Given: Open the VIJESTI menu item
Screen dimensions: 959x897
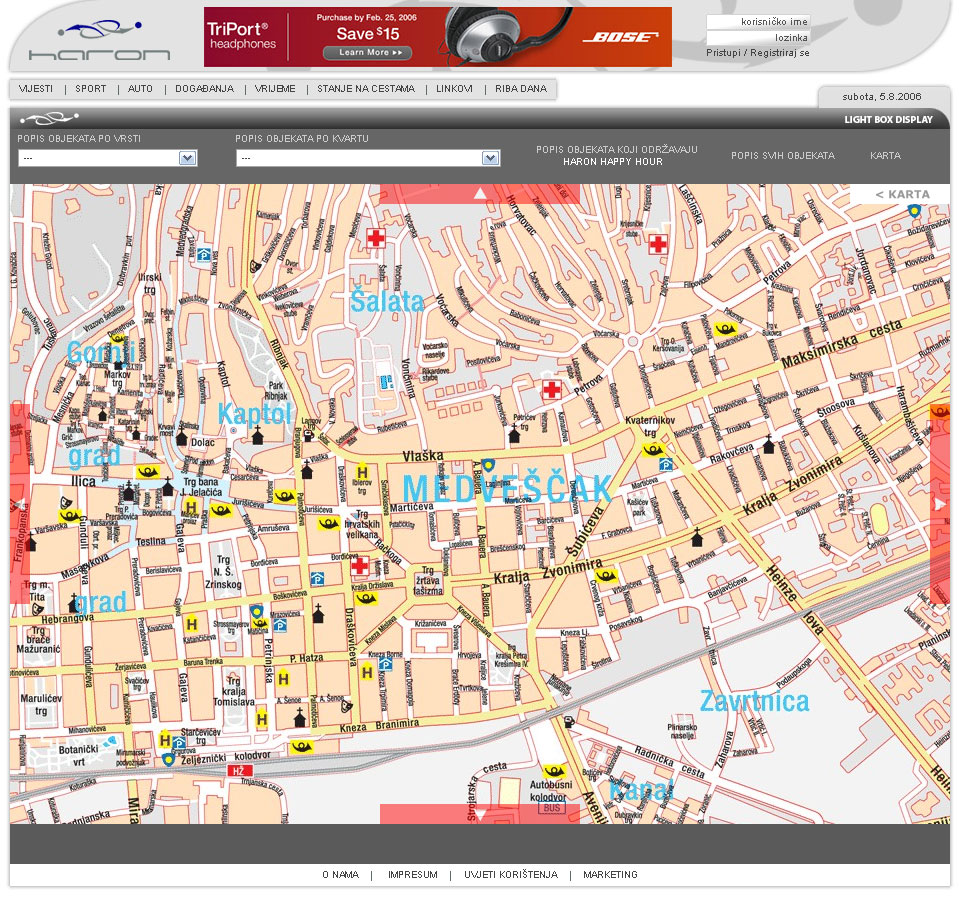Looking at the screenshot, I should 36,89.
